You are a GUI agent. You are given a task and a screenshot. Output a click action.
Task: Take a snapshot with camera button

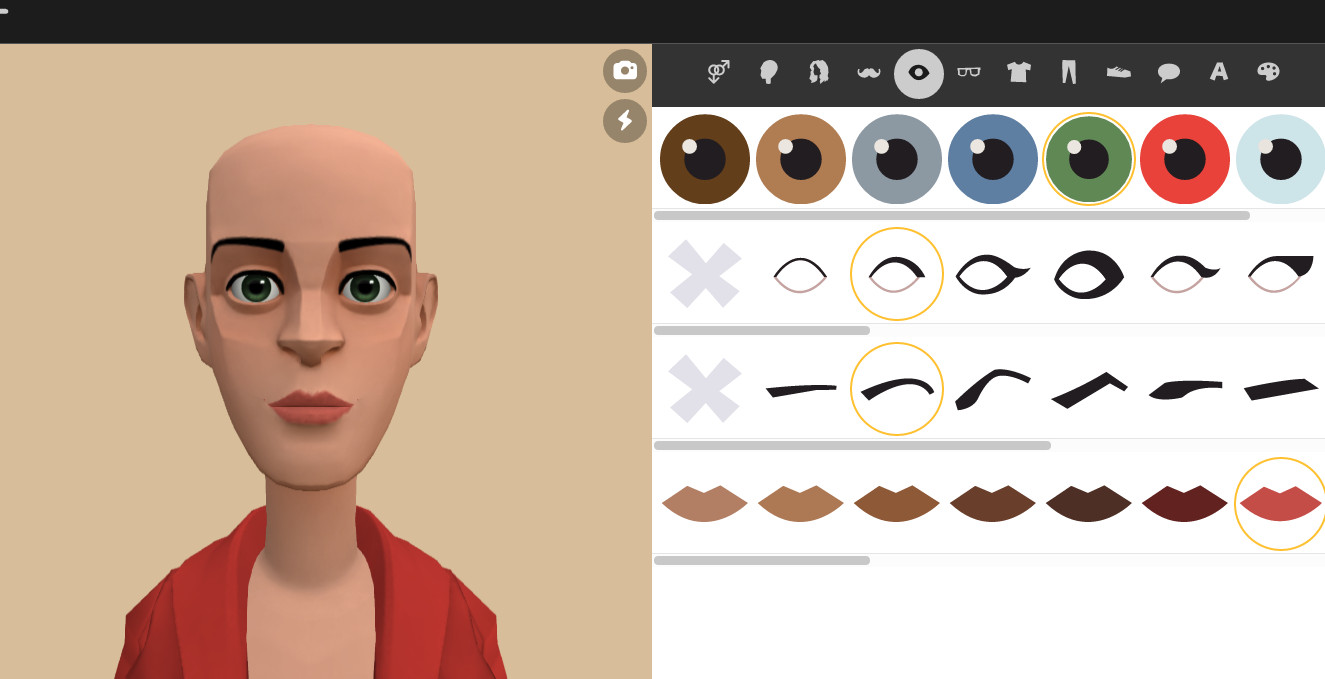625,70
